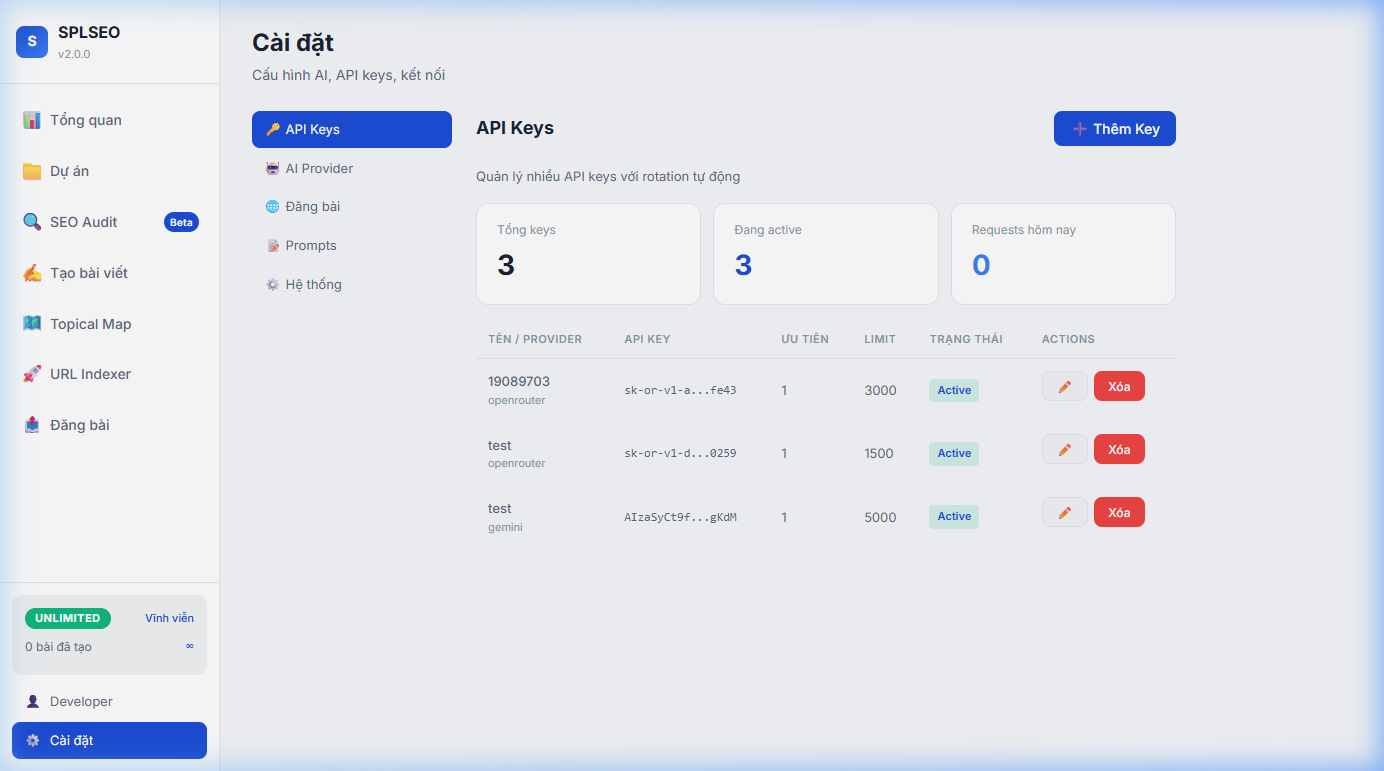Click the TÊN / PROVIDER column header
1384x771 pixels.
(x=535, y=339)
